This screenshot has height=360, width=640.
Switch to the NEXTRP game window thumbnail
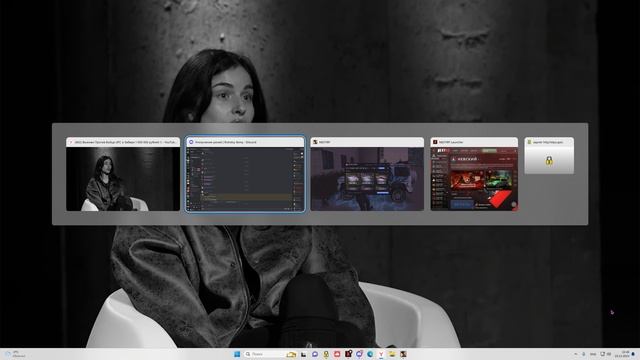[x=367, y=174]
